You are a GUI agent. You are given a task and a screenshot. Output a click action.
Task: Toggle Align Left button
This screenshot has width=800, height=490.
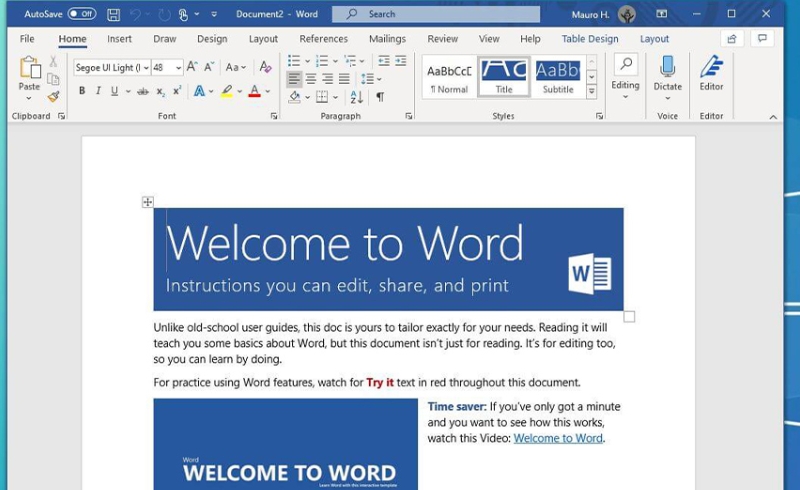coord(294,79)
